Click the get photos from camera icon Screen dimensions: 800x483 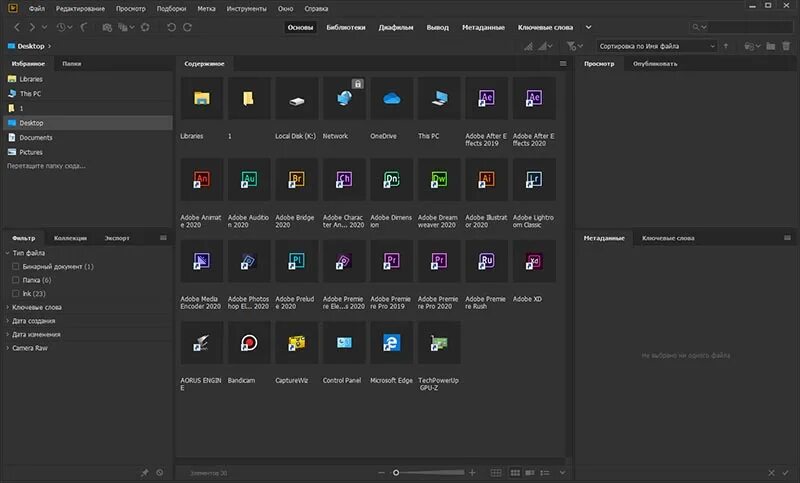point(107,27)
